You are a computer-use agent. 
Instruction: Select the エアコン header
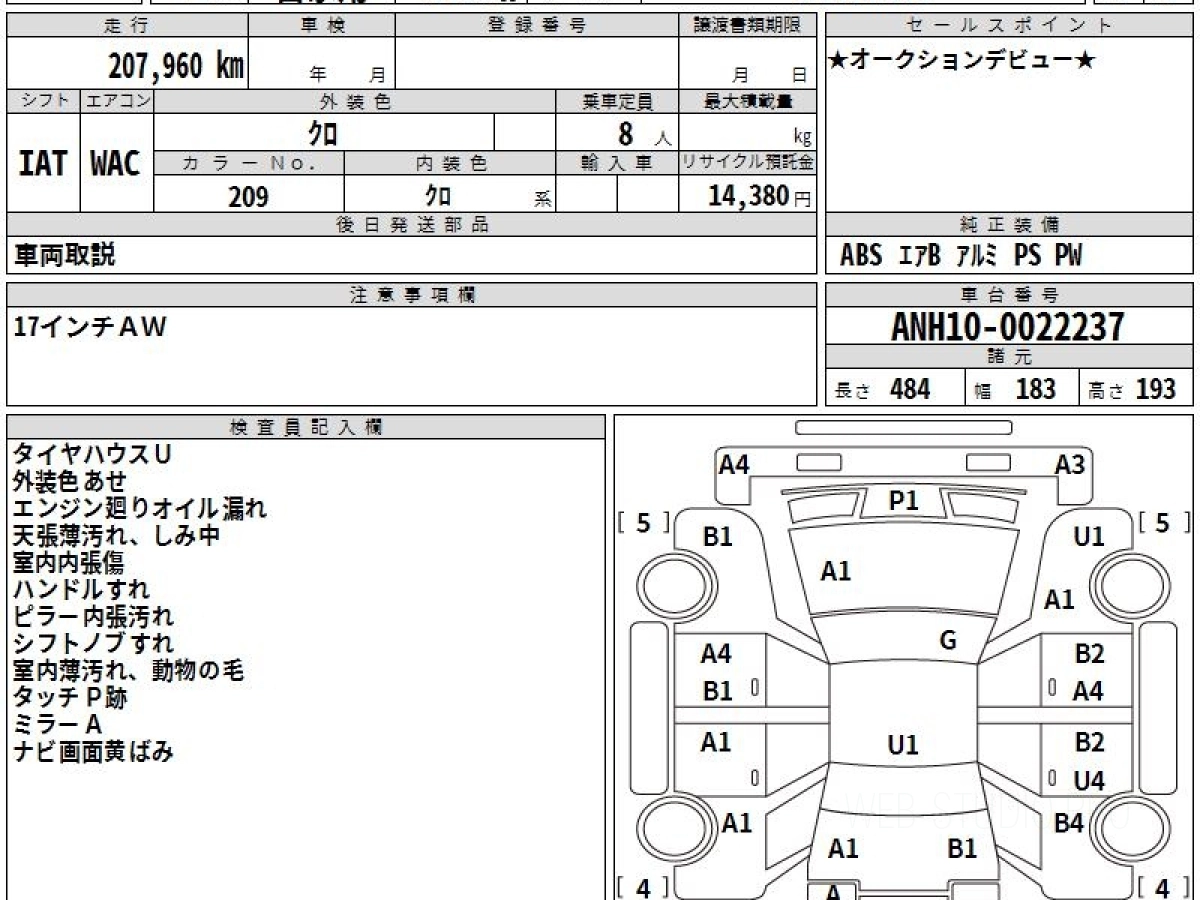click(x=117, y=101)
